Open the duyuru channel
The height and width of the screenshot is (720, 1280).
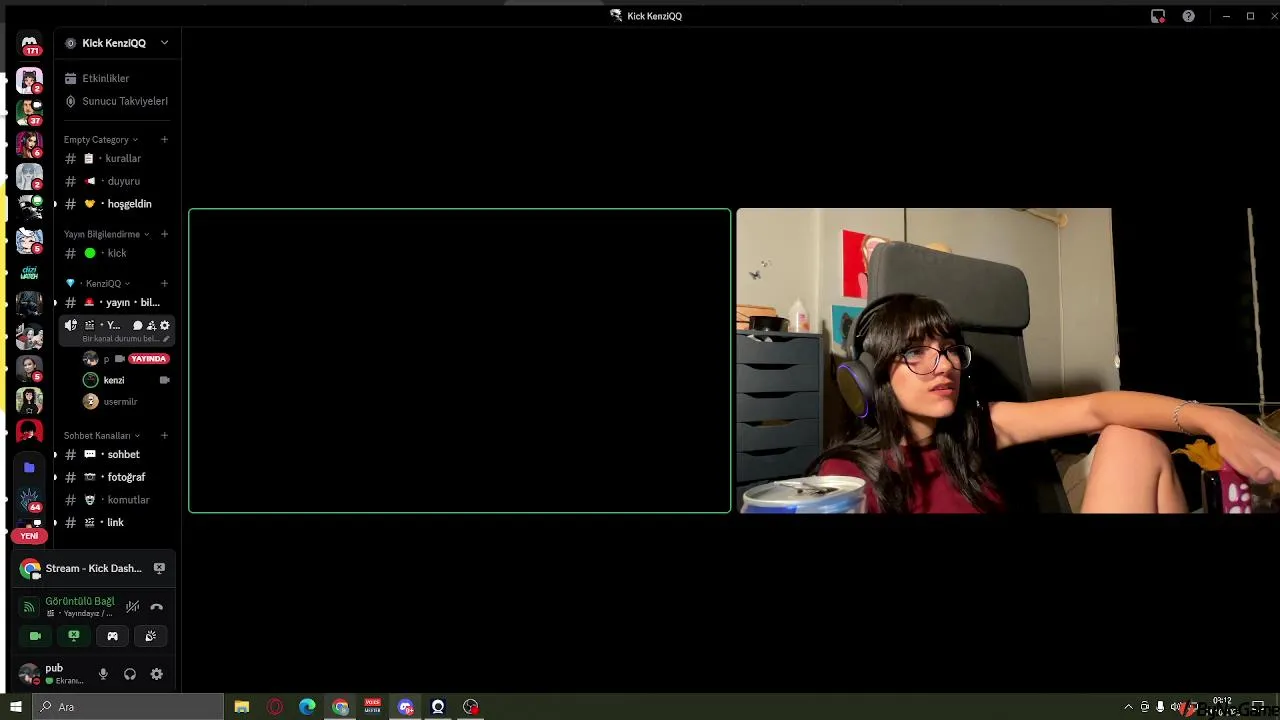tap(117, 181)
